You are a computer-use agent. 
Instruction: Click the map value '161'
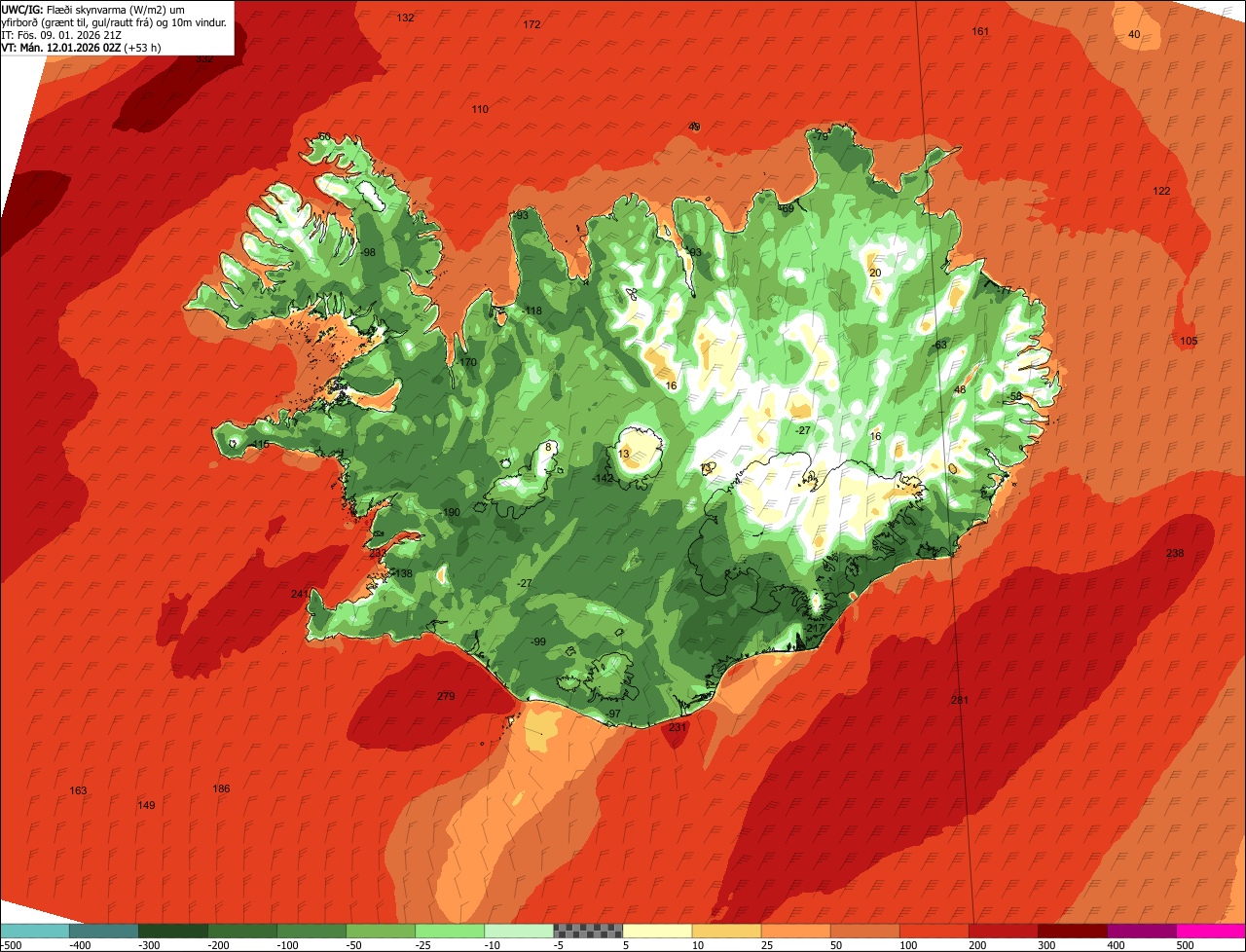[x=980, y=31]
